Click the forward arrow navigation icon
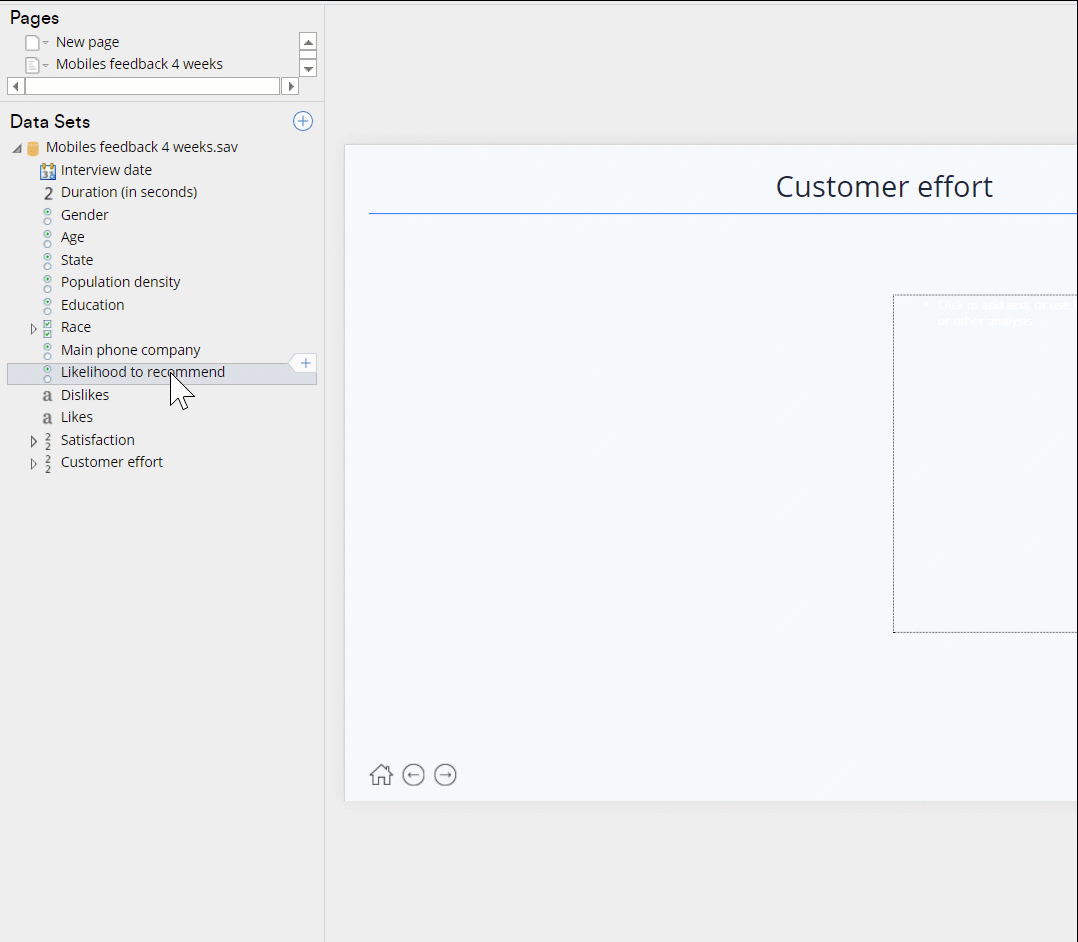The width and height of the screenshot is (1078, 942). pos(445,774)
